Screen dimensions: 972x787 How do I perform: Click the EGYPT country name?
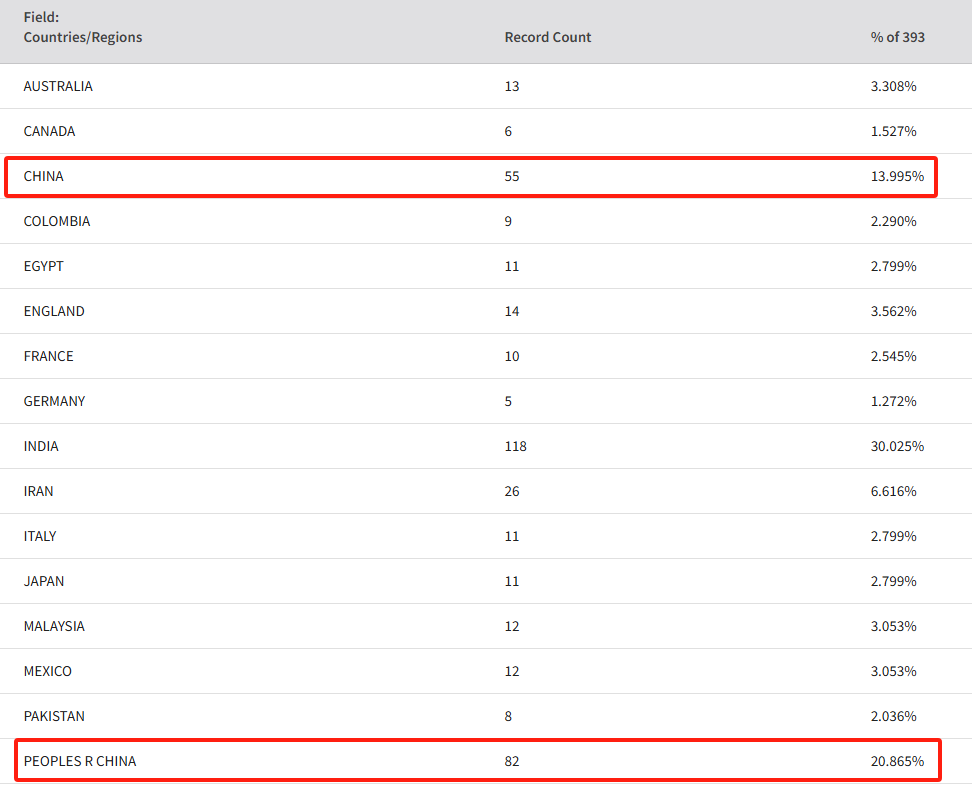pyautogui.click(x=43, y=266)
